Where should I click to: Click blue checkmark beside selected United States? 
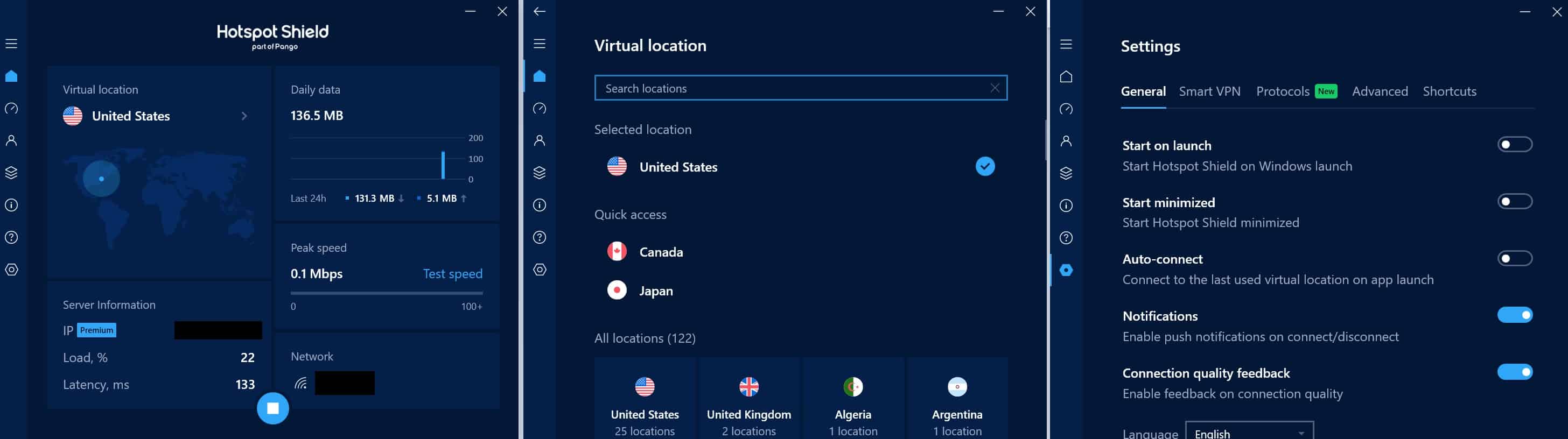[985, 167]
